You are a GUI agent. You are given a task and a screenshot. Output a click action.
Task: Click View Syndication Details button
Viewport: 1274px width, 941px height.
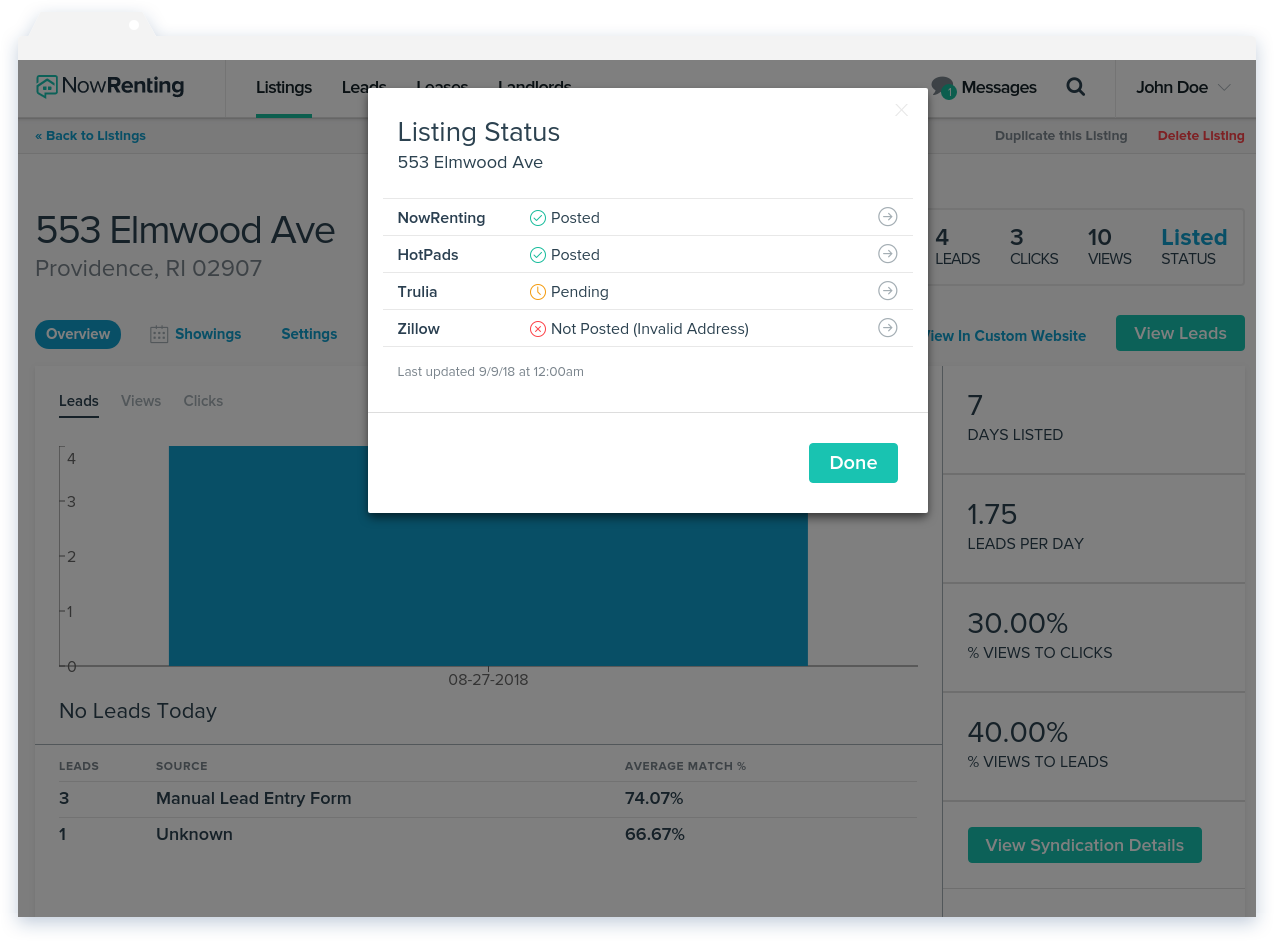coord(1085,845)
